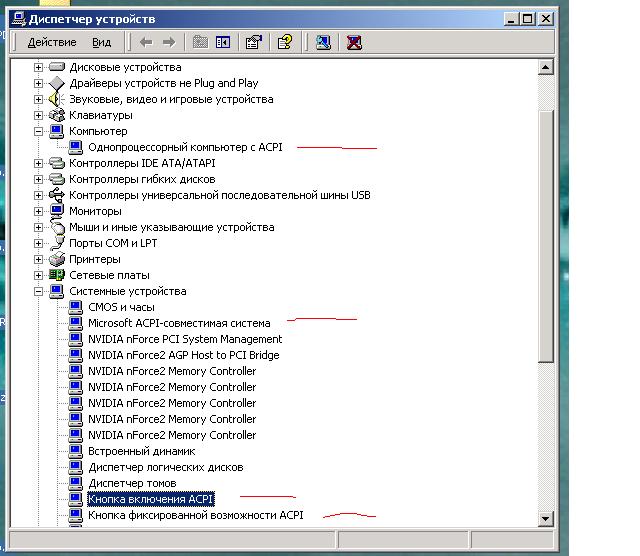The width and height of the screenshot is (640, 556).
Task: Click the grayed up-one-level toolbar icon
Action: (x=200, y=42)
